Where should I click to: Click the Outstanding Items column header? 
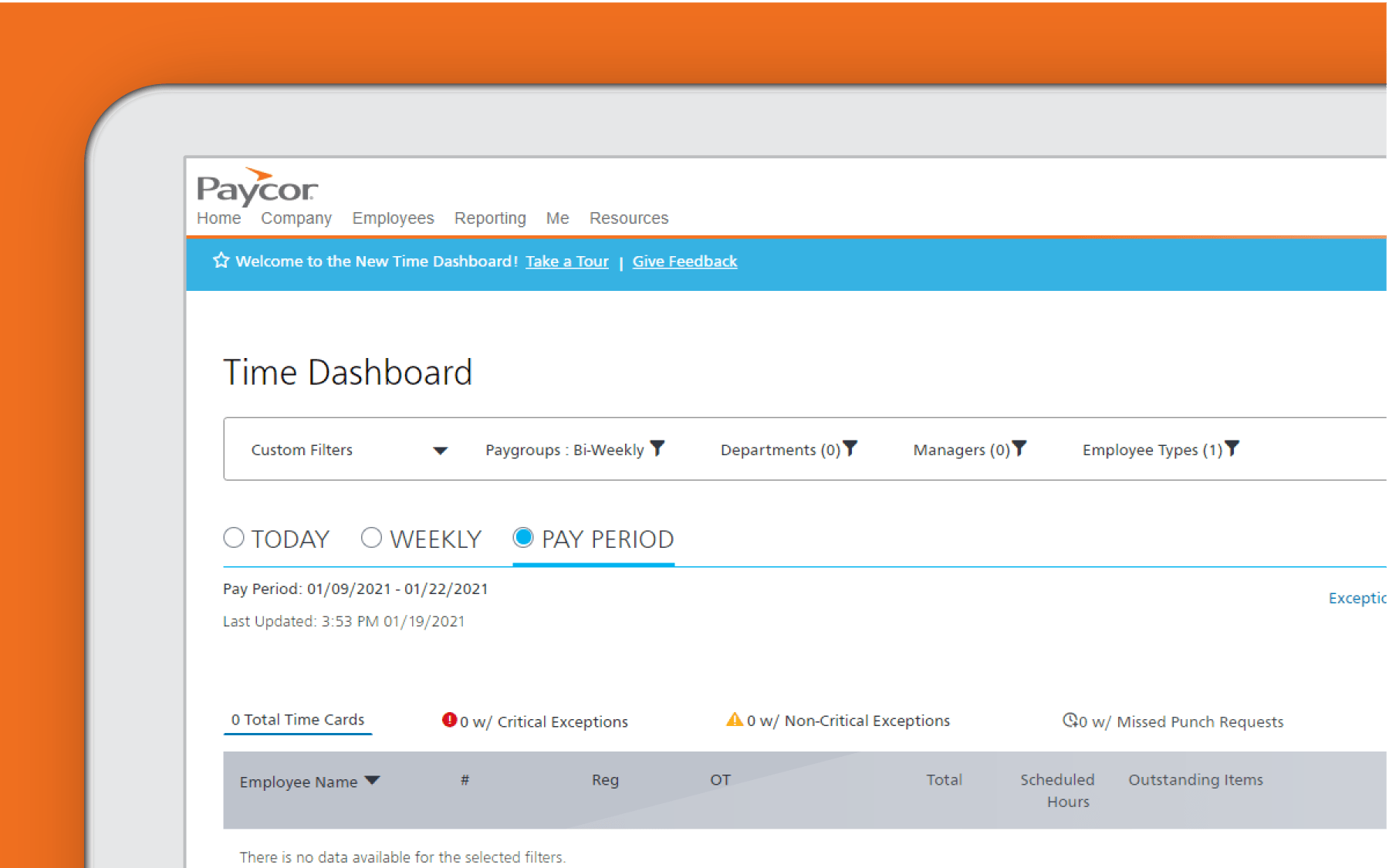1196,780
